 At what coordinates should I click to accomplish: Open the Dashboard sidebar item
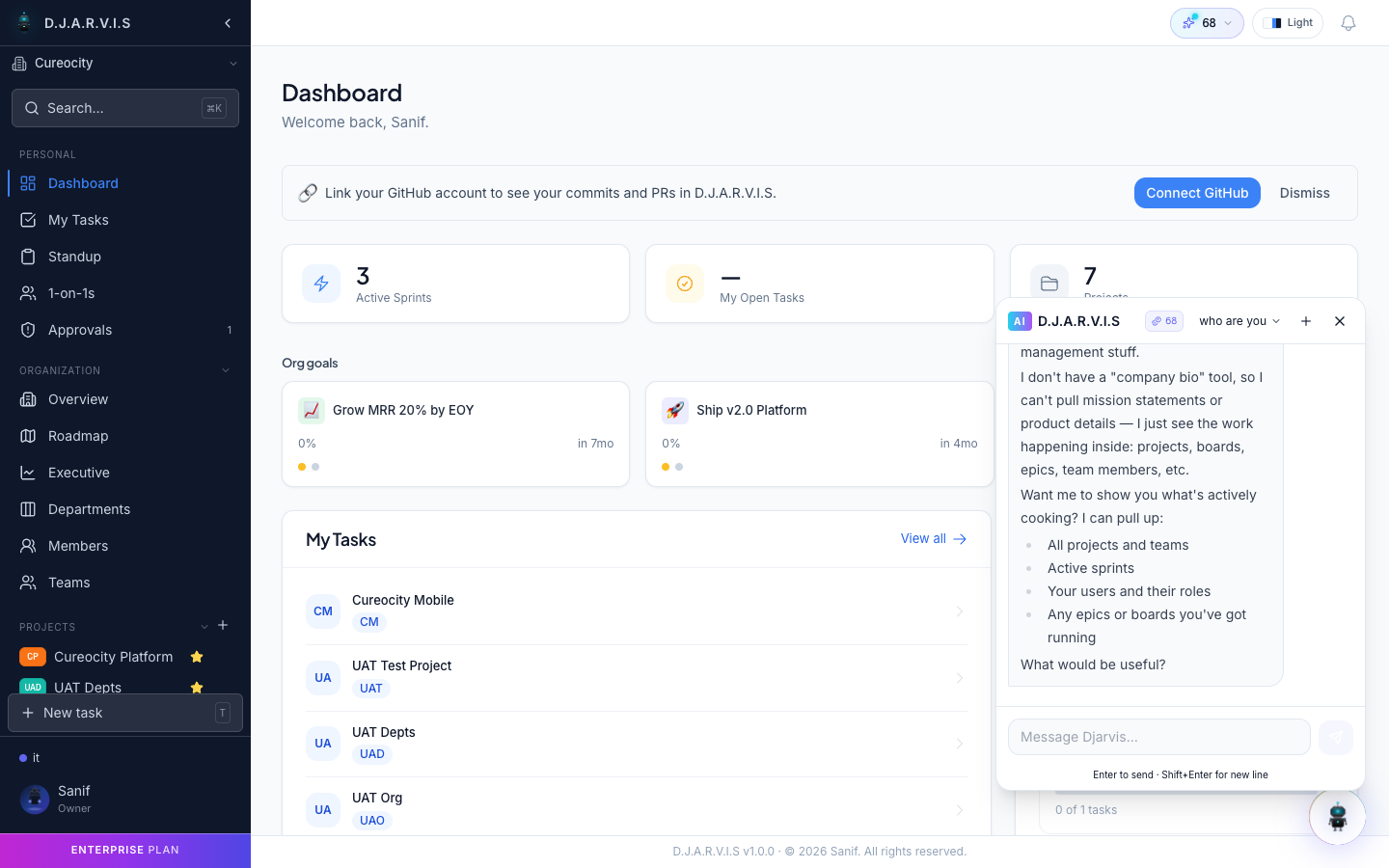(125, 183)
